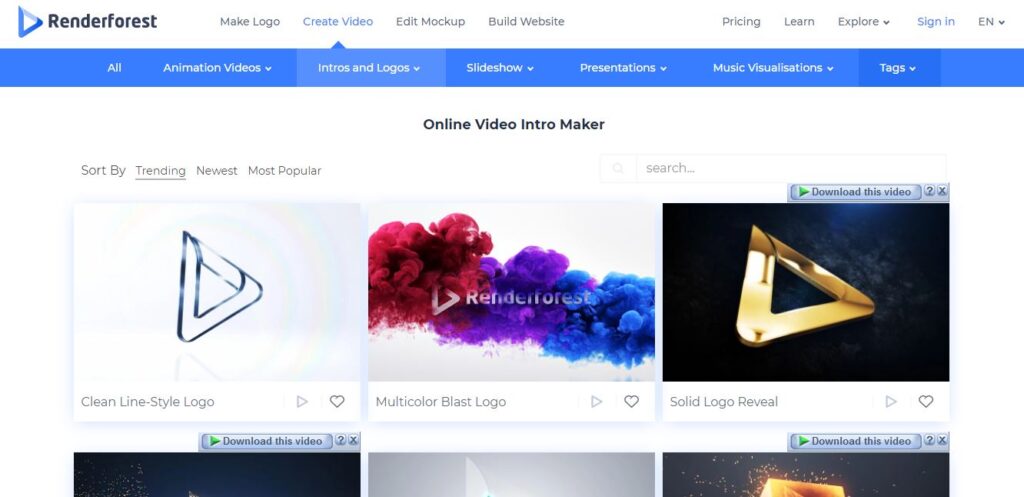
Task: Open help icon on bottom-right card download bar
Action: tap(929, 441)
